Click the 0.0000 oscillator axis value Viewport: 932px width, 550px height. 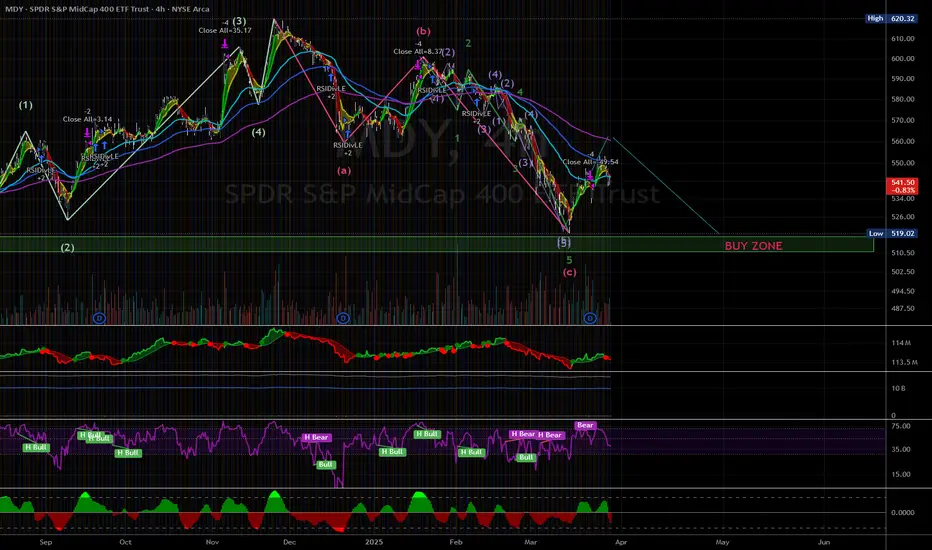[903, 513]
